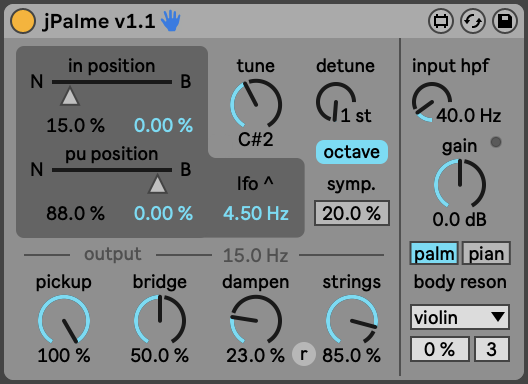Open the violin body reson dropdown
Screen dimensions: 528x384
tap(460, 317)
